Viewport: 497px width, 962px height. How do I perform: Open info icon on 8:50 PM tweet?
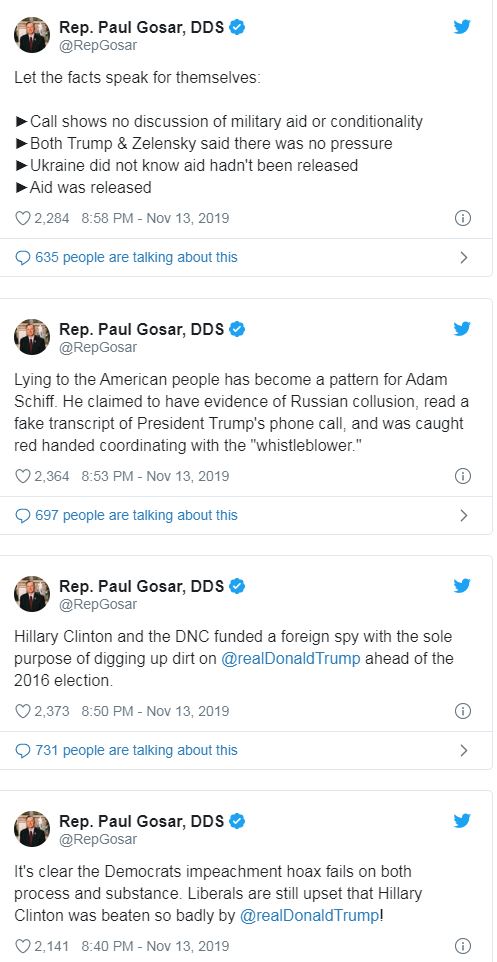[463, 710]
